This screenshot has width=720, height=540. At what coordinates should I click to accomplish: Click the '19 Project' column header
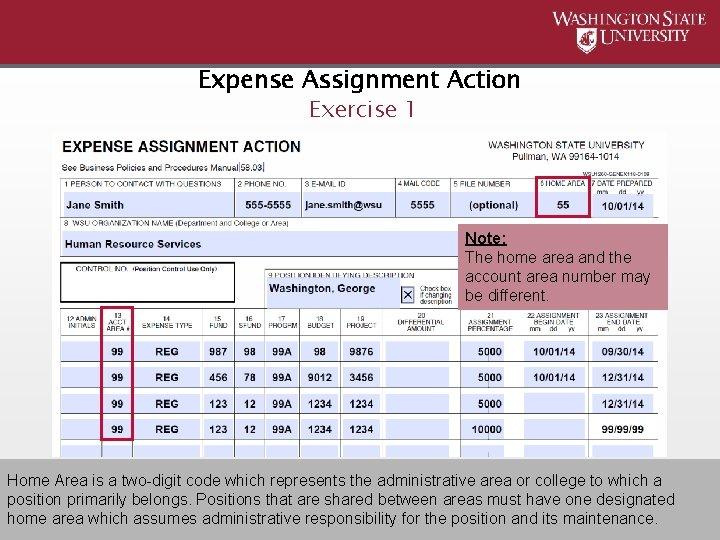point(361,322)
